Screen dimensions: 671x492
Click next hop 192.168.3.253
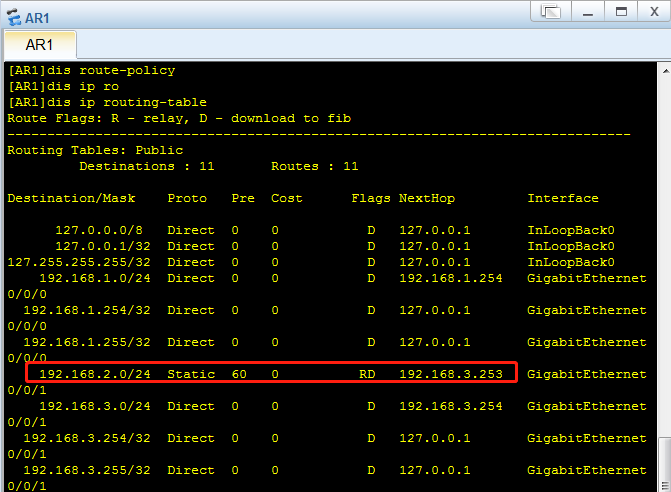[451, 374]
